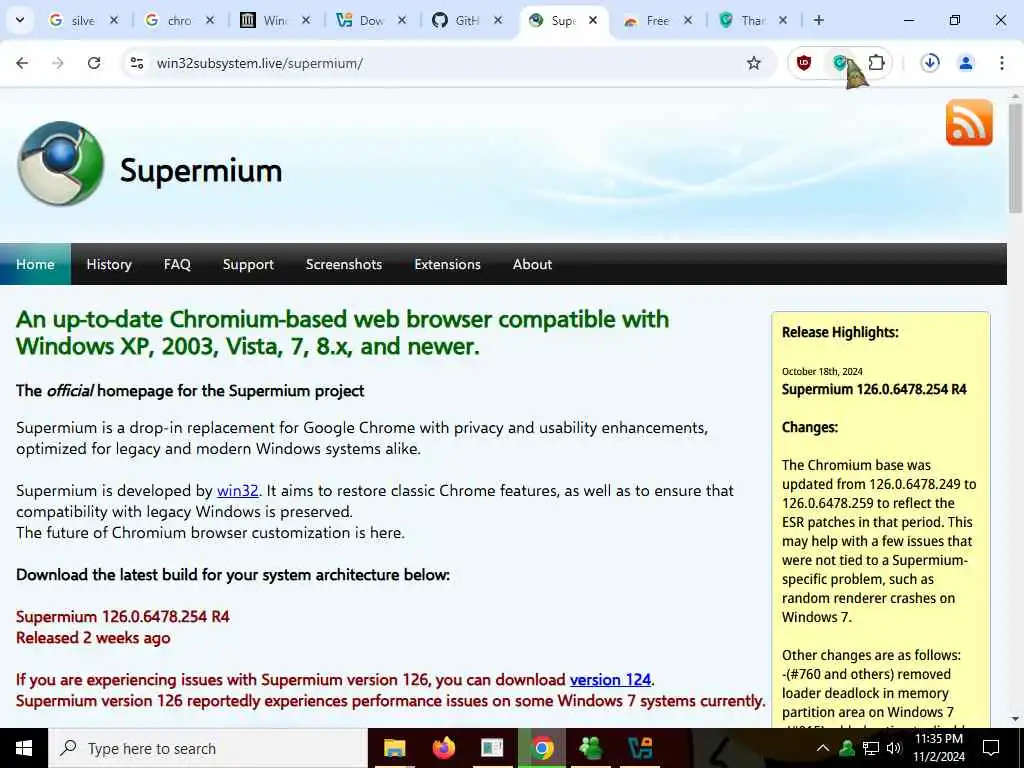Open uBlock Origin extension
The height and width of the screenshot is (768, 1024).
(x=804, y=63)
